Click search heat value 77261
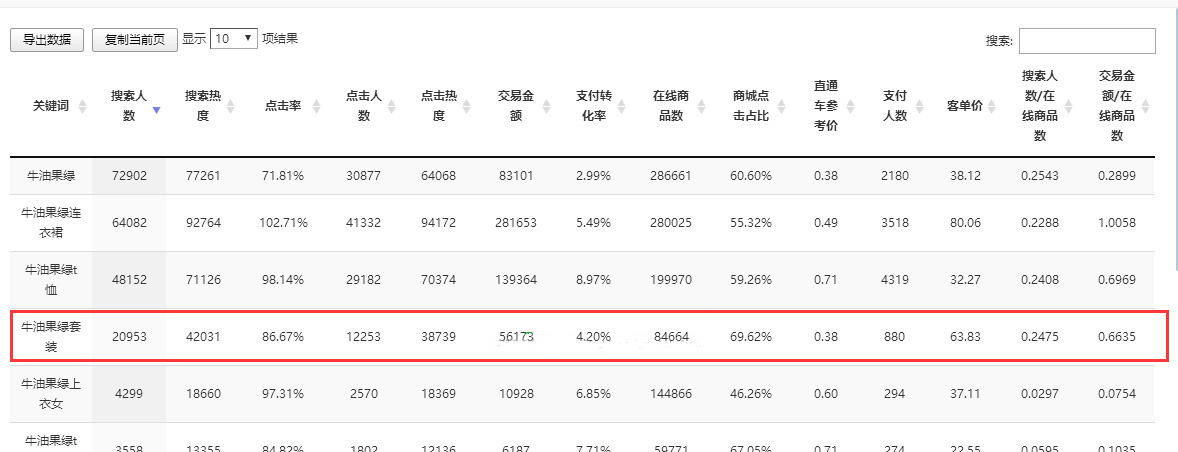This screenshot has height=452, width=1178. tap(202, 176)
